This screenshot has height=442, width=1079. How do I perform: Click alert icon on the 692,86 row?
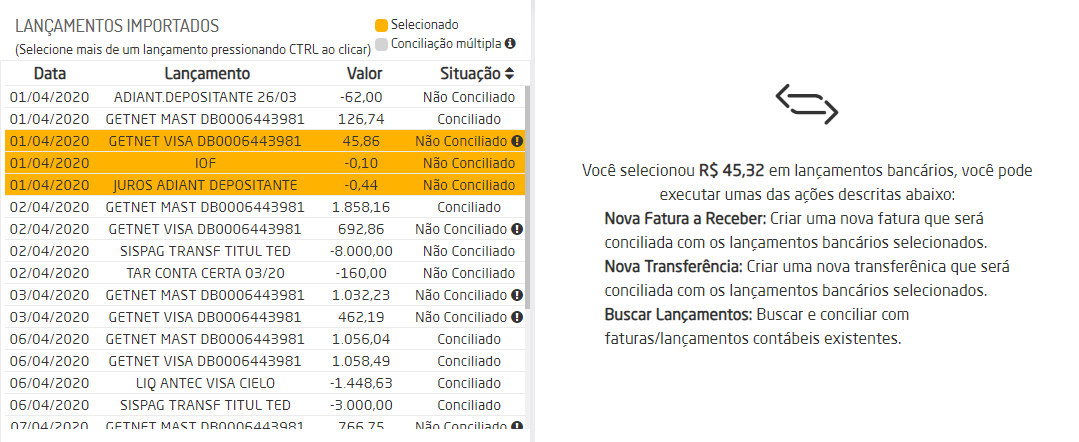tap(517, 229)
